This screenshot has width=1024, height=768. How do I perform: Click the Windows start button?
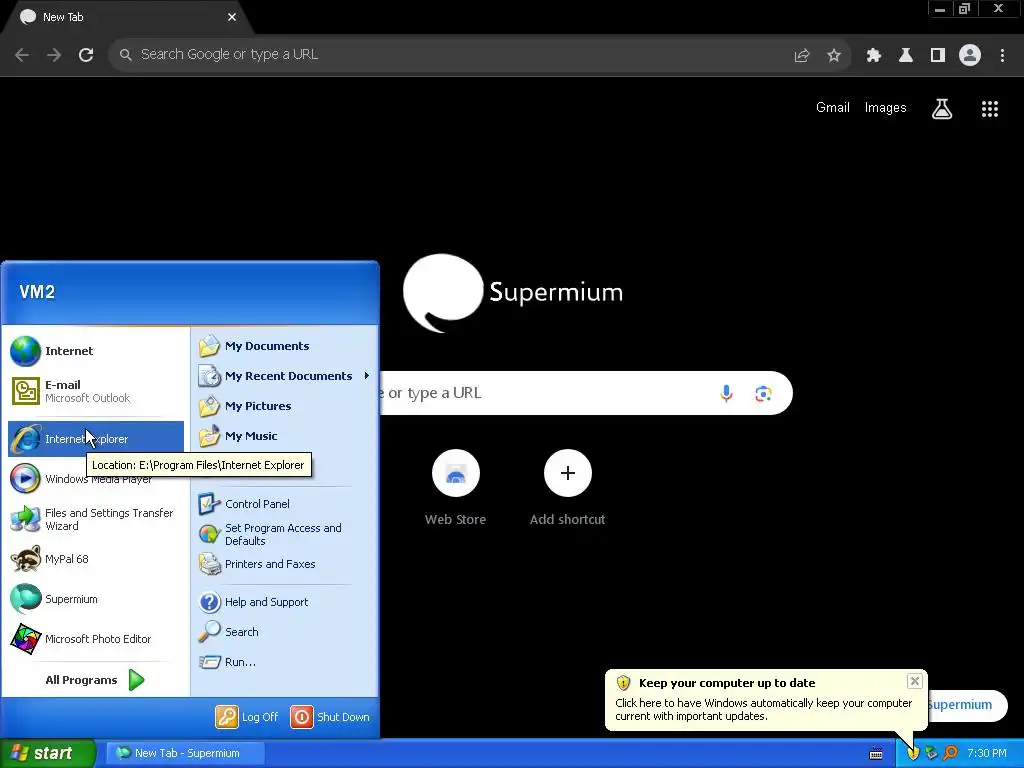point(48,753)
